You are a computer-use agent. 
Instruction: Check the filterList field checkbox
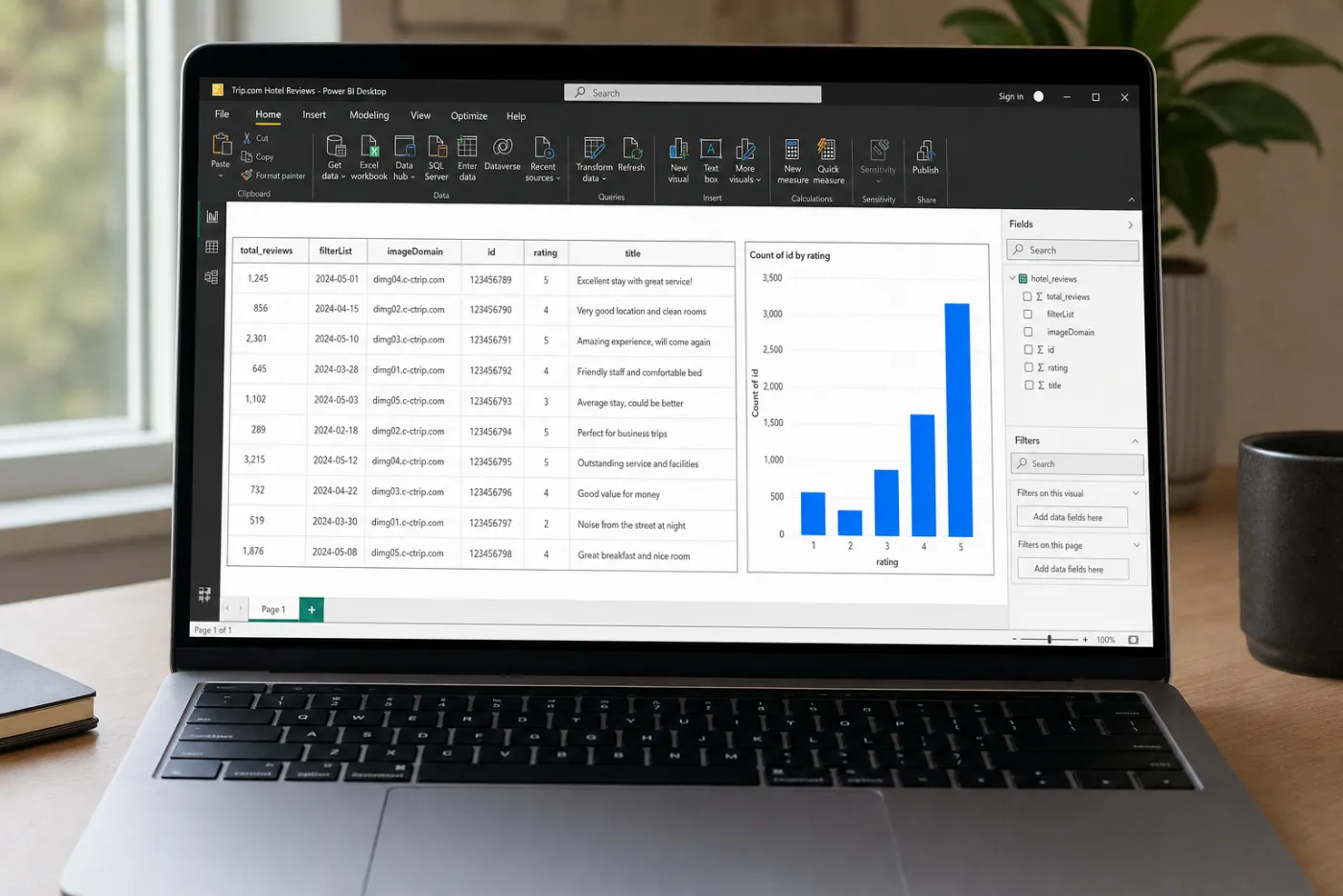click(x=1027, y=314)
